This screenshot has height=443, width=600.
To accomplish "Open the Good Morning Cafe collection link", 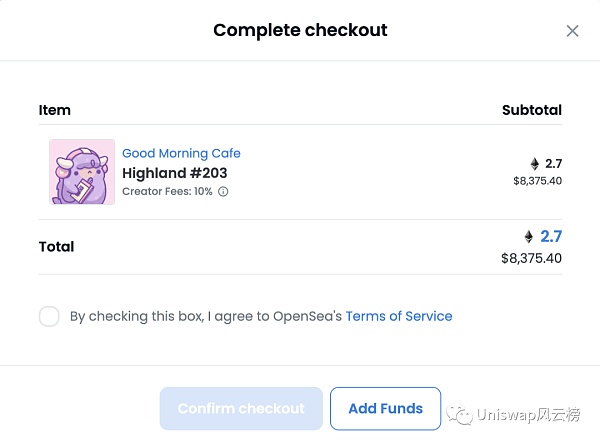I will pos(181,153).
